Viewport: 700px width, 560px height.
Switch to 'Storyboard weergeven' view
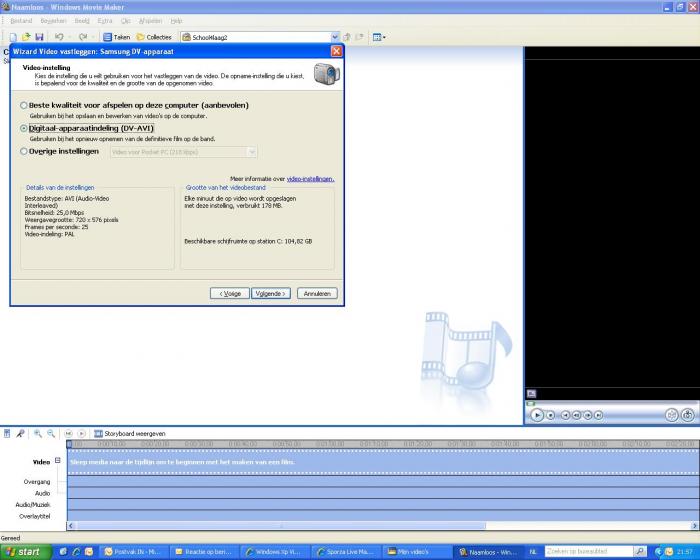pos(129,434)
